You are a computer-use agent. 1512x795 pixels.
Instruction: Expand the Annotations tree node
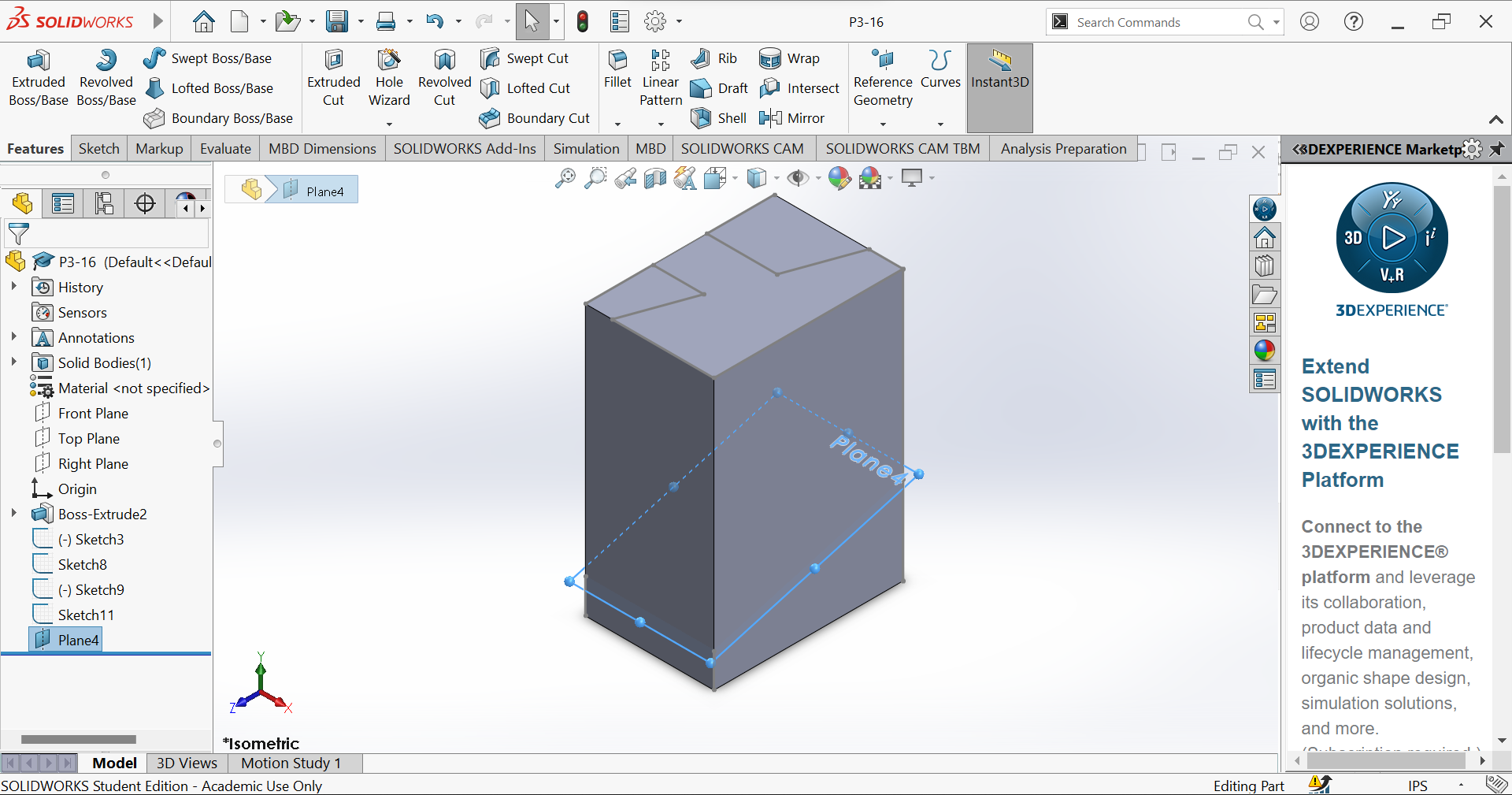13,337
